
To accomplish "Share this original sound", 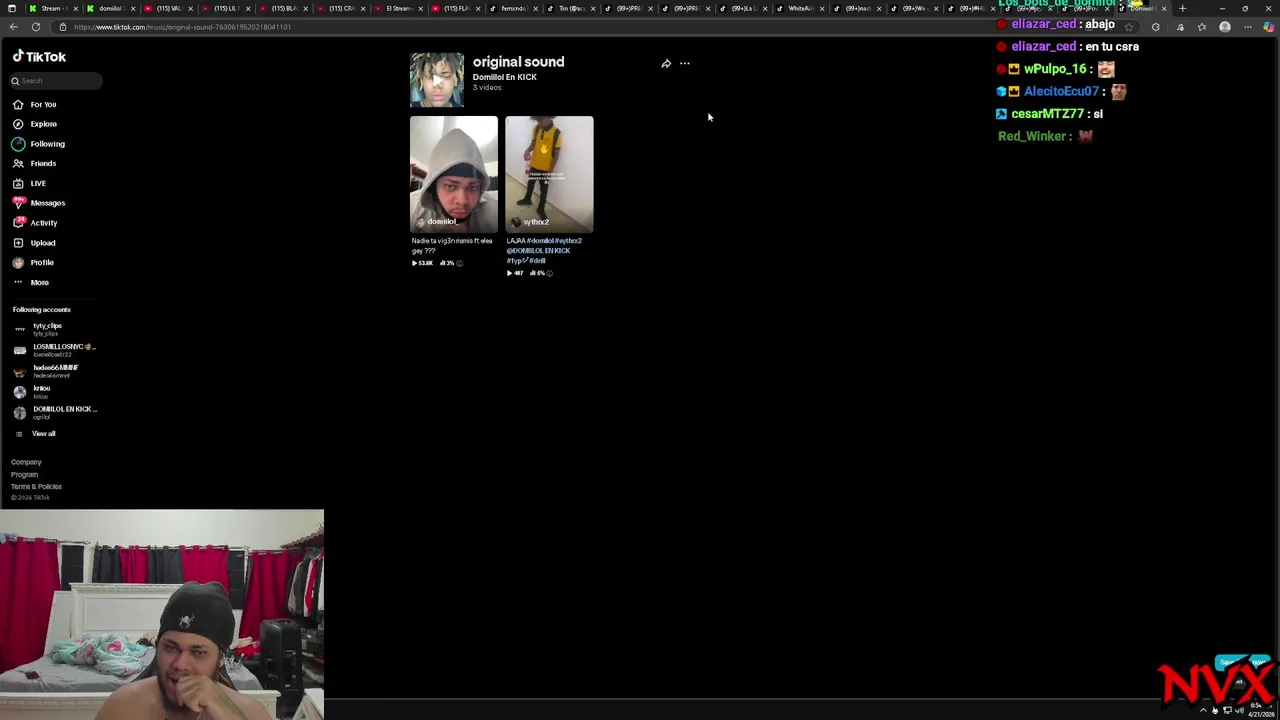I will 666,64.
